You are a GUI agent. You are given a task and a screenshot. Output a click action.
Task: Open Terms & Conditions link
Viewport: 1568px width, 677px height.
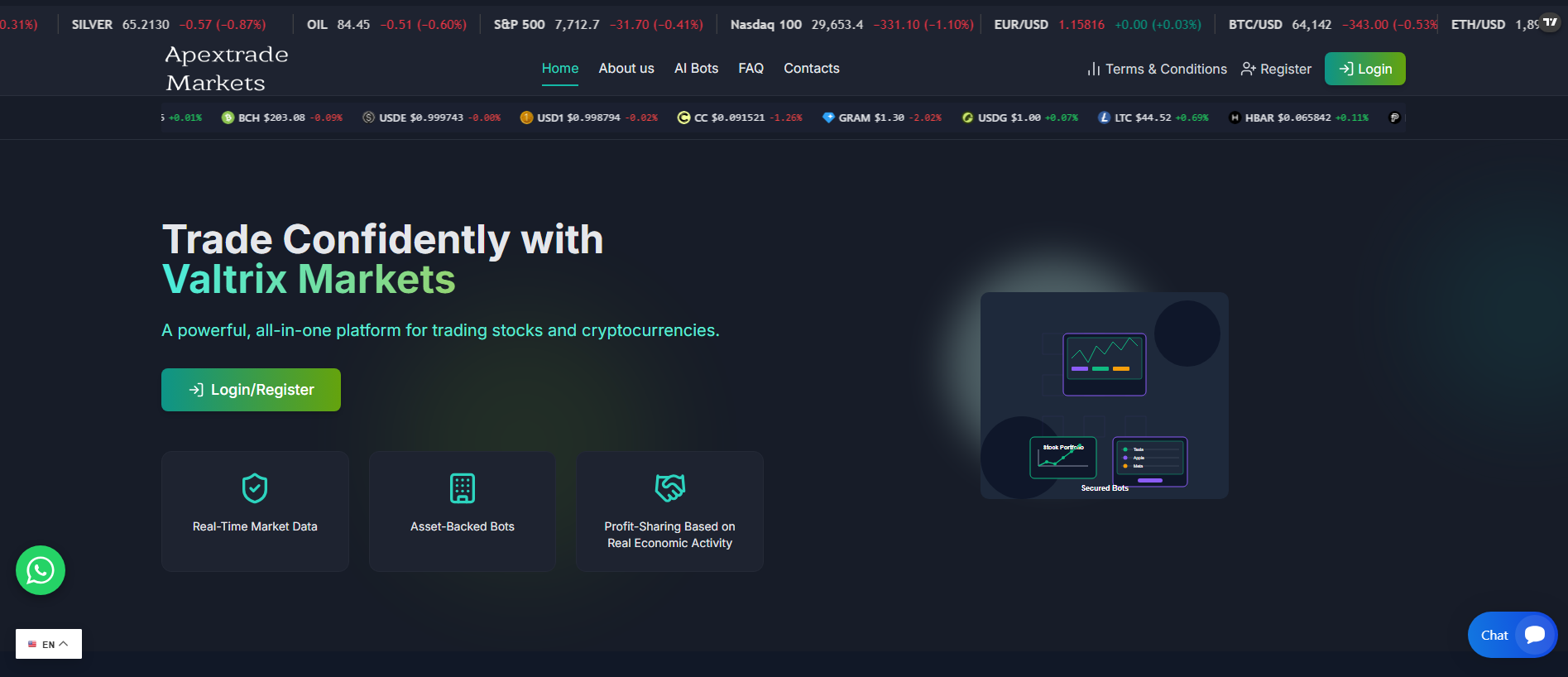1157,70
